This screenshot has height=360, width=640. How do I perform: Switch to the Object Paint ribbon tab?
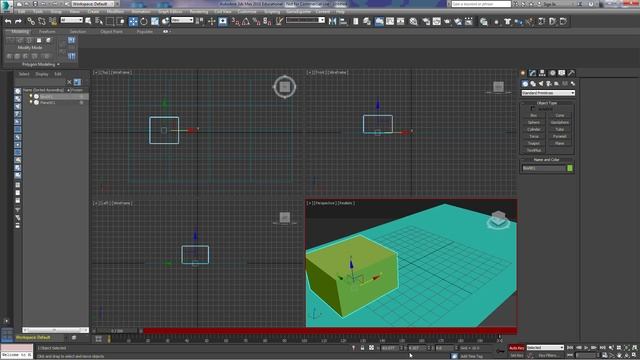pos(111,31)
